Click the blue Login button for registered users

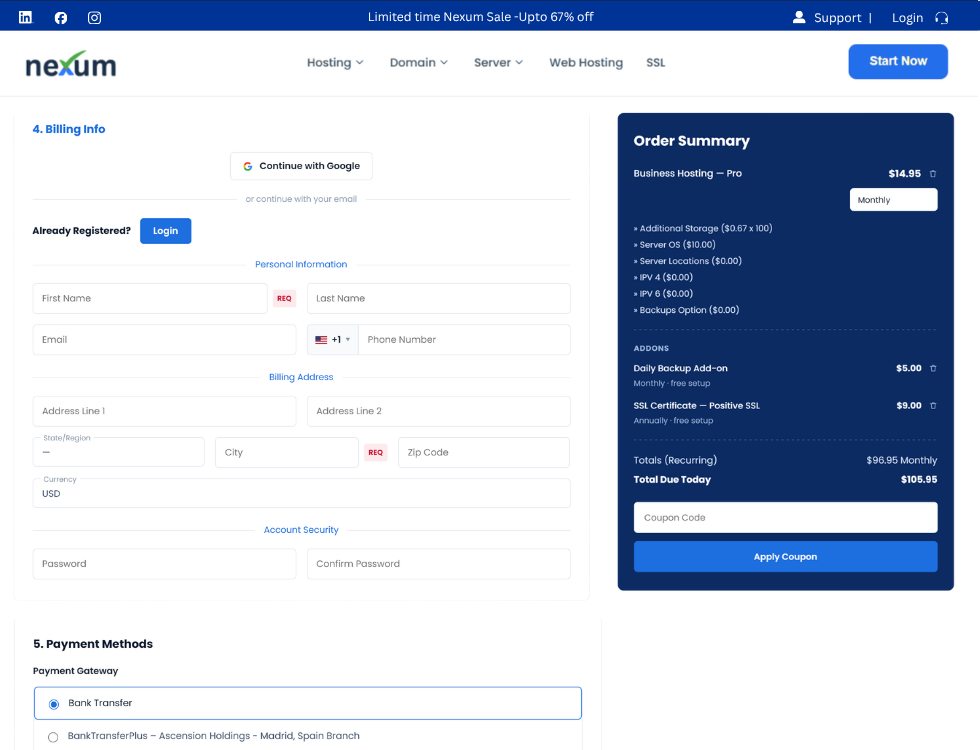pyautogui.click(x=166, y=231)
